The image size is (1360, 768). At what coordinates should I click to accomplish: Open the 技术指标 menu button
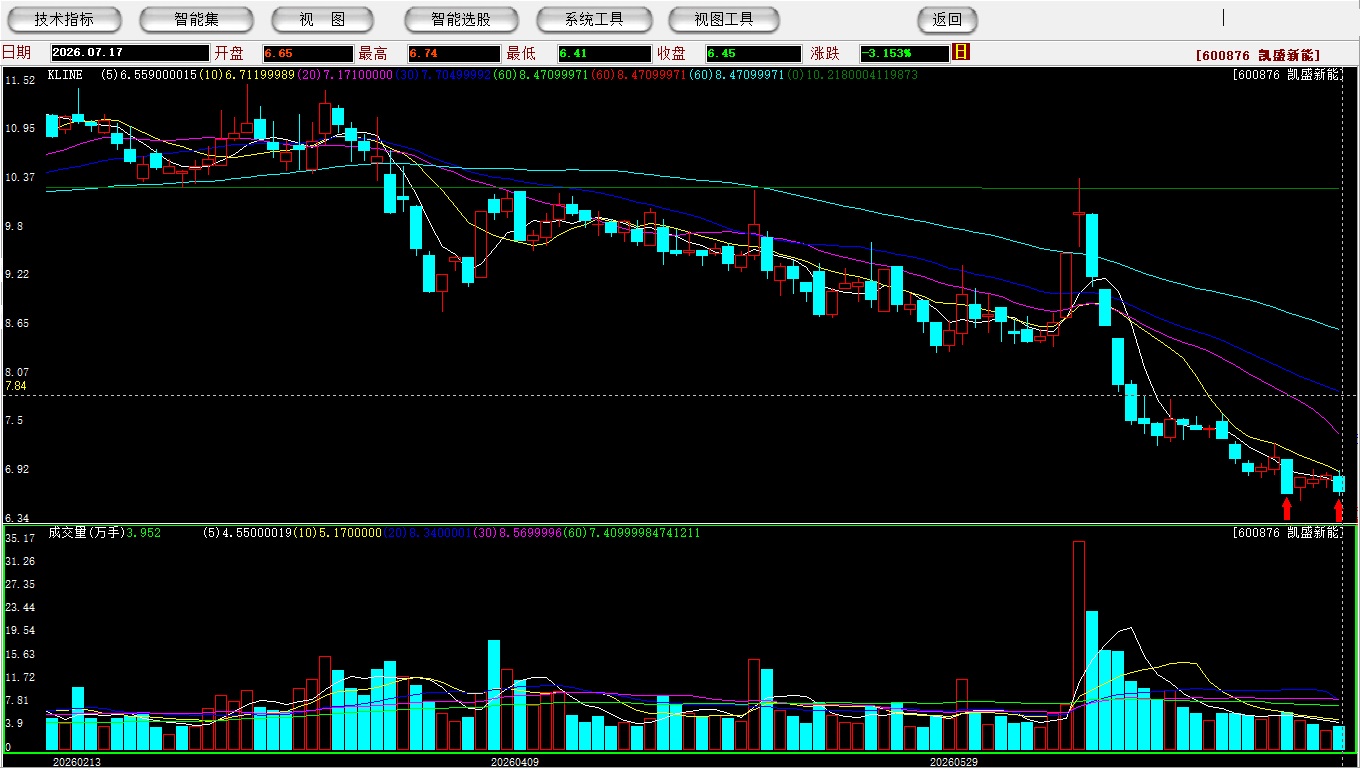(x=64, y=19)
